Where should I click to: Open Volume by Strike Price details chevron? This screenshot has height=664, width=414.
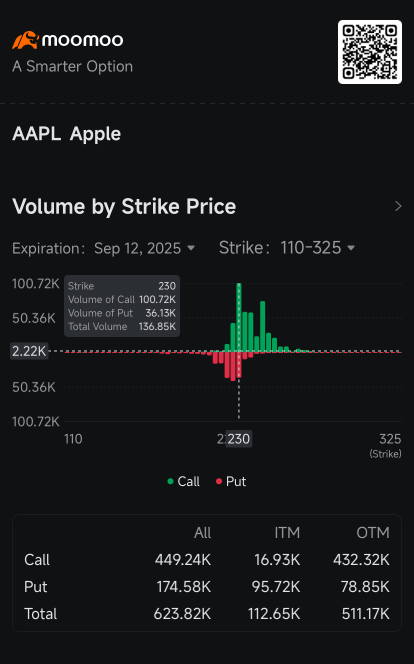[398, 206]
